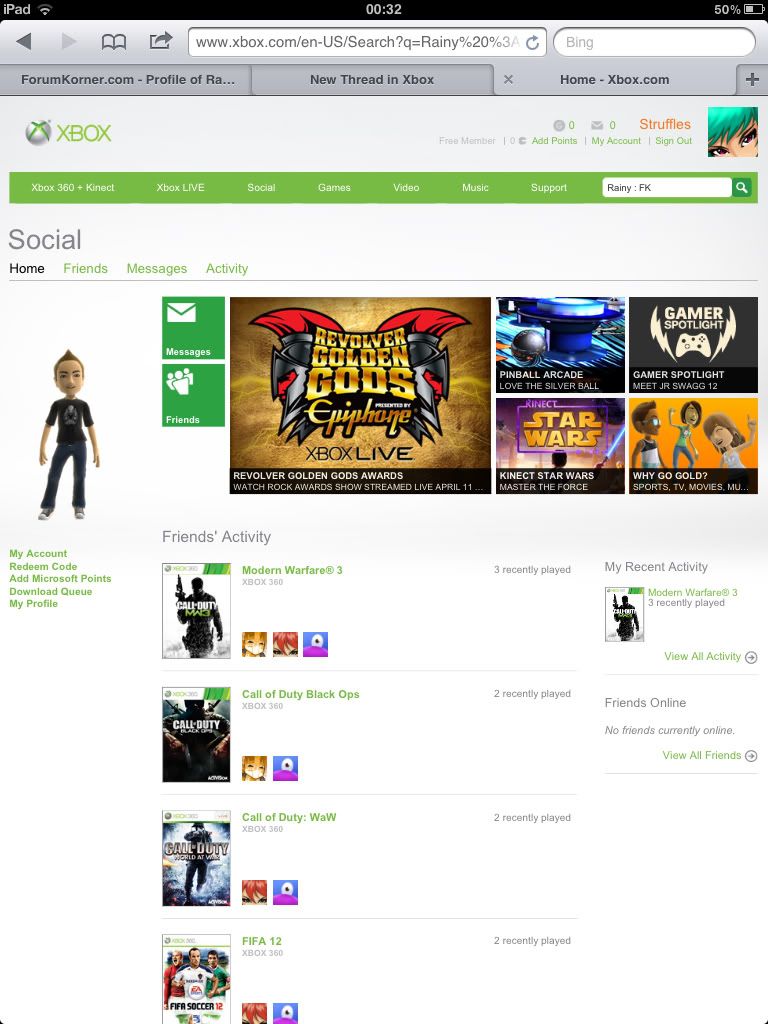This screenshot has width=768, height=1024.
Task: Open the Games menu in navigation bar
Action: (x=334, y=188)
